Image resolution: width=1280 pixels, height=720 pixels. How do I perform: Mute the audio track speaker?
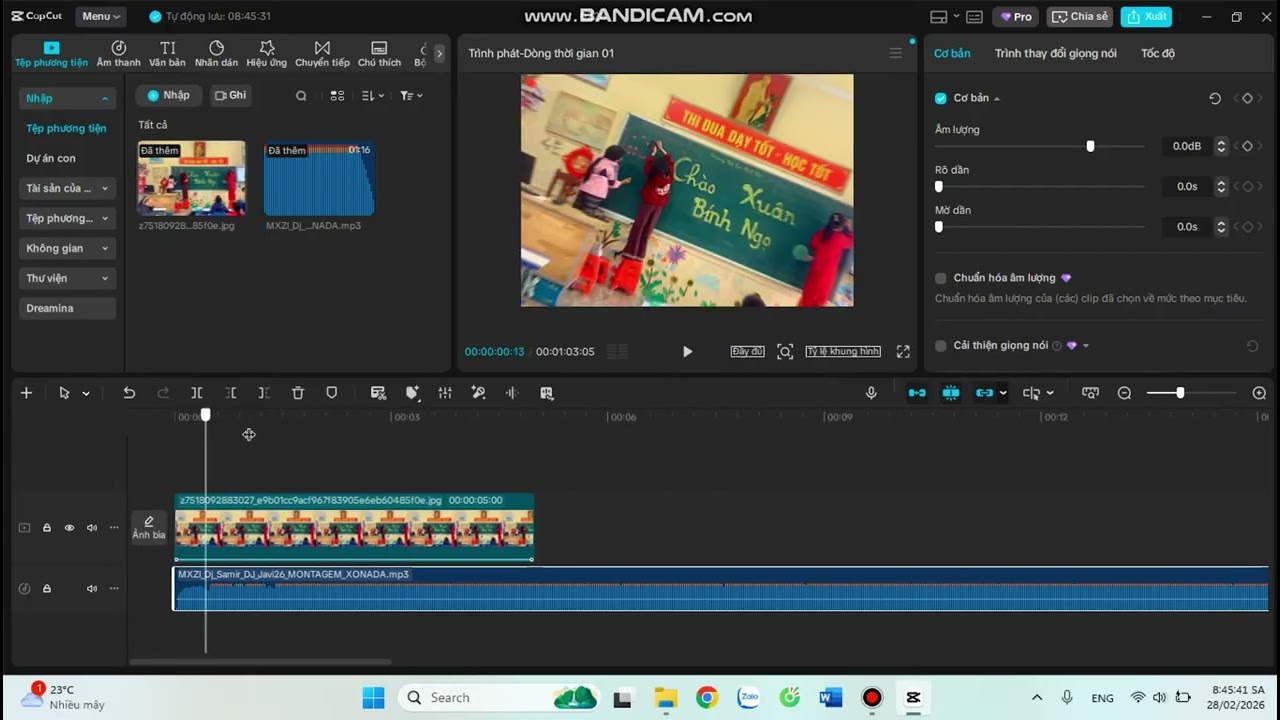pos(92,589)
